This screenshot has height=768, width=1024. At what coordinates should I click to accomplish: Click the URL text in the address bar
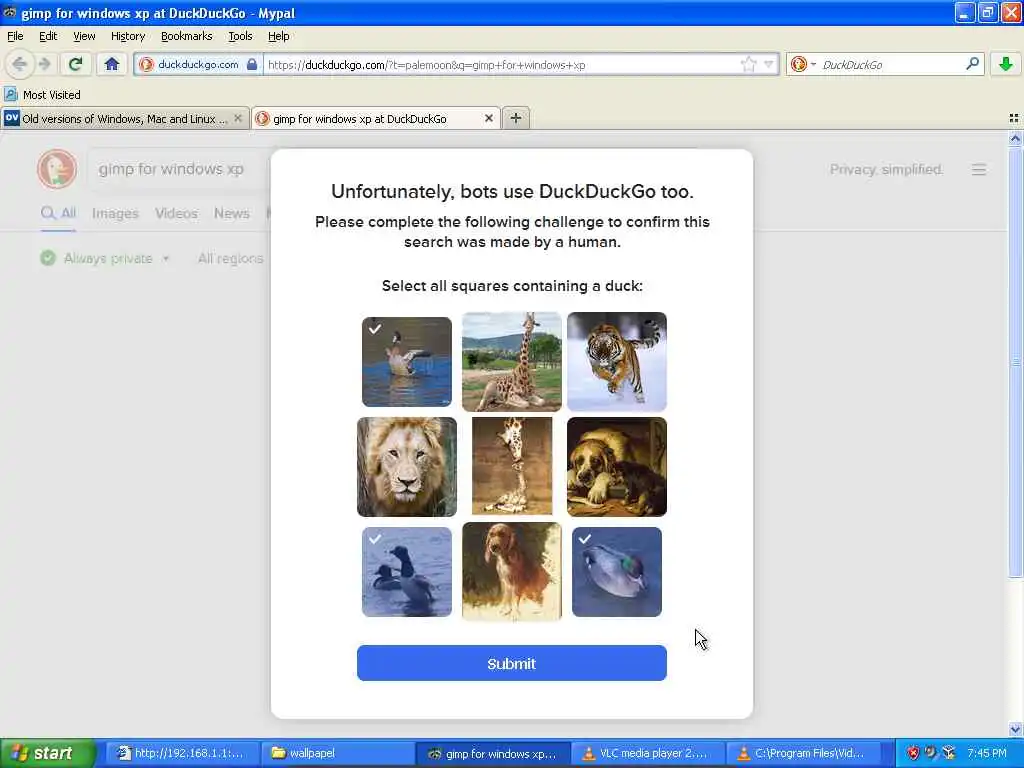point(426,65)
